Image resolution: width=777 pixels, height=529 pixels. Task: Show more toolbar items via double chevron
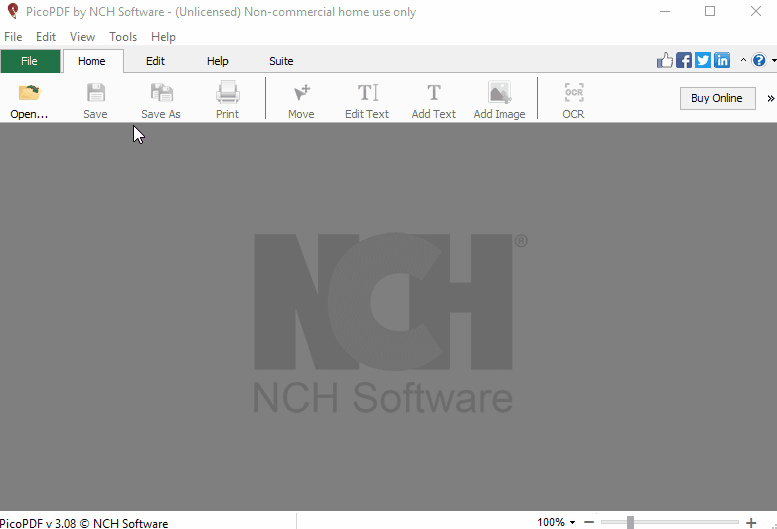point(771,99)
